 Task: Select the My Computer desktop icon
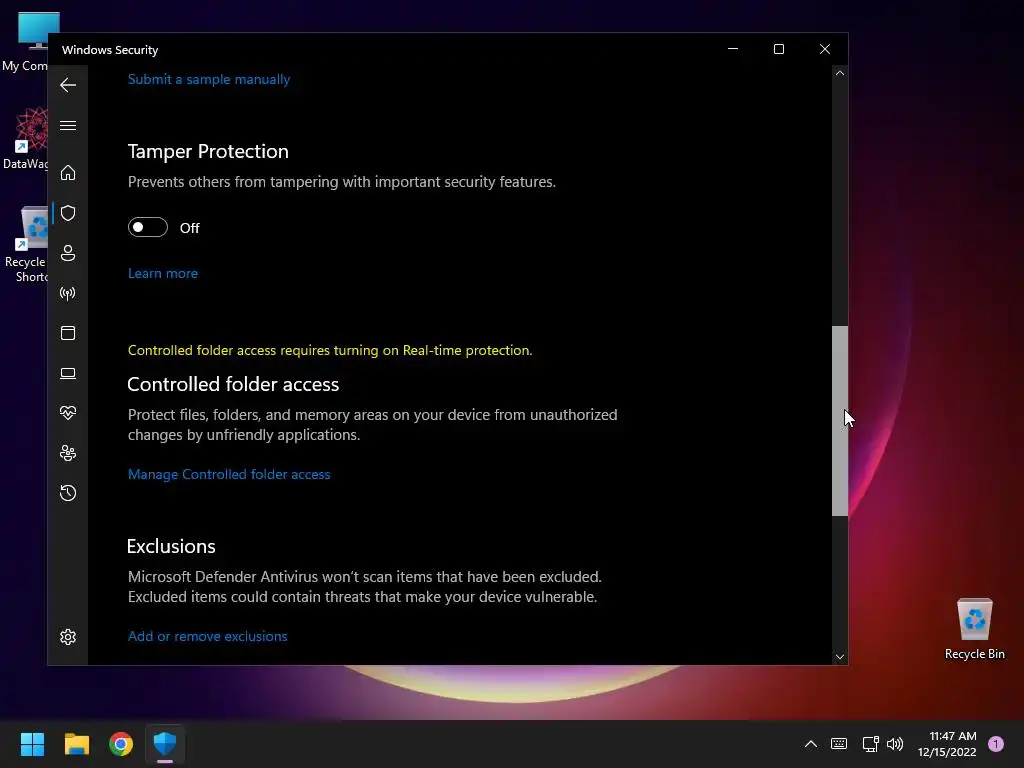(27, 42)
